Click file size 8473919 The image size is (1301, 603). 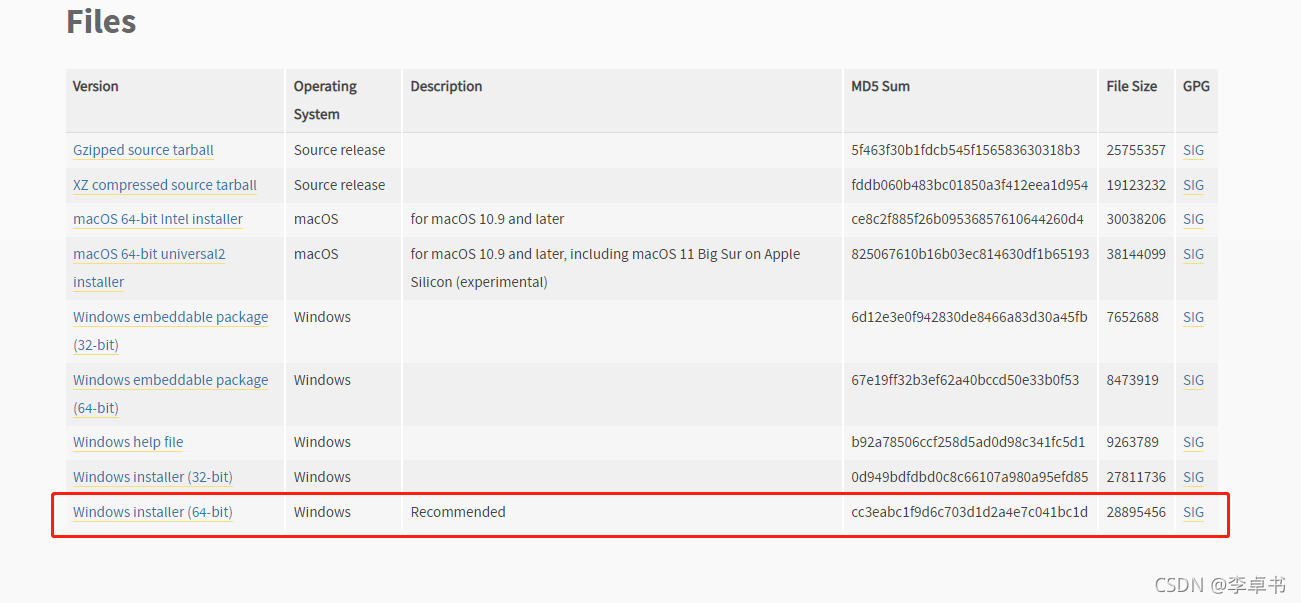(1133, 380)
